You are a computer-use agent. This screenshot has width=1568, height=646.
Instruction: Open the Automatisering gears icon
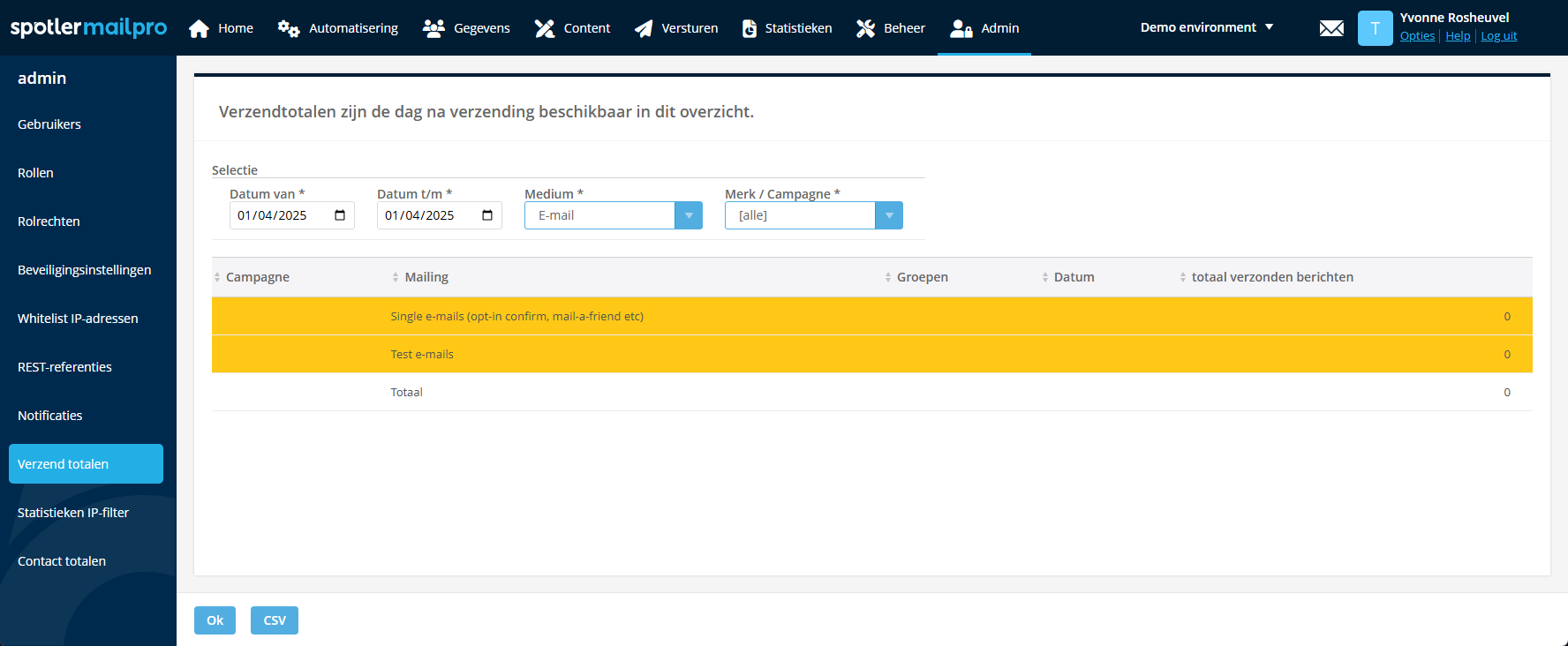[x=288, y=28]
